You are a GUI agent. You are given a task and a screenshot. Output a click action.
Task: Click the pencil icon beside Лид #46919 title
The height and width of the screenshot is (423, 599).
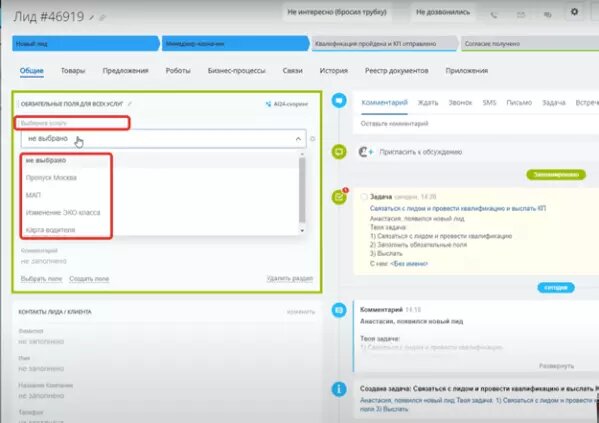[92, 17]
